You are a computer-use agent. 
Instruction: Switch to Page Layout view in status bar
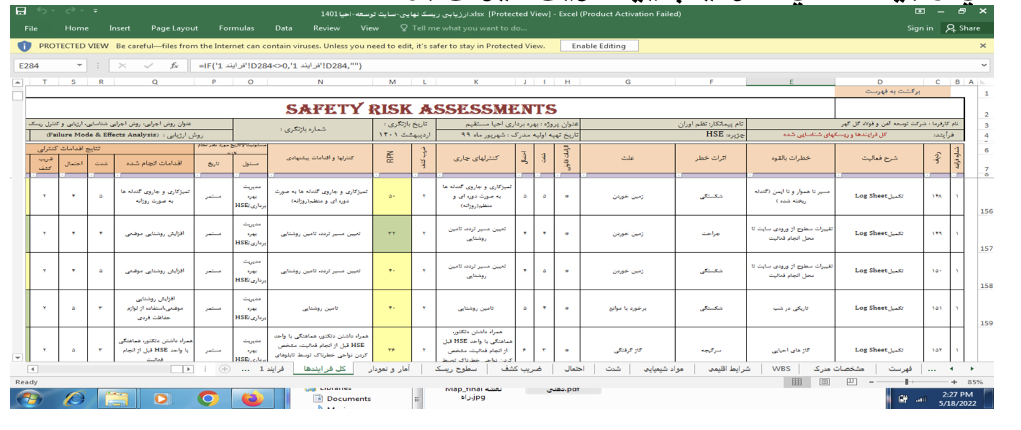[x=825, y=382]
